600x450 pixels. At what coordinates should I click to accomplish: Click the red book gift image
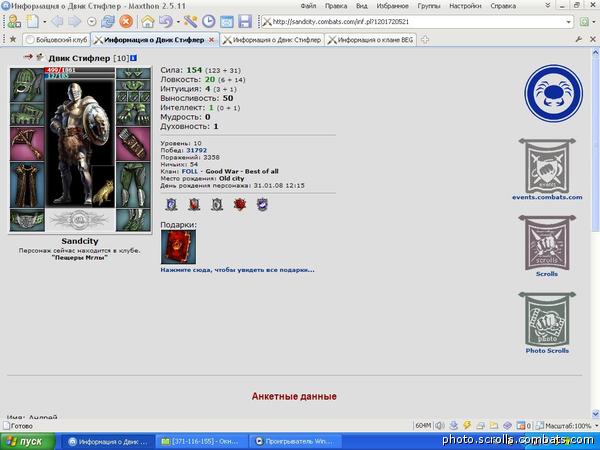point(178,247)
